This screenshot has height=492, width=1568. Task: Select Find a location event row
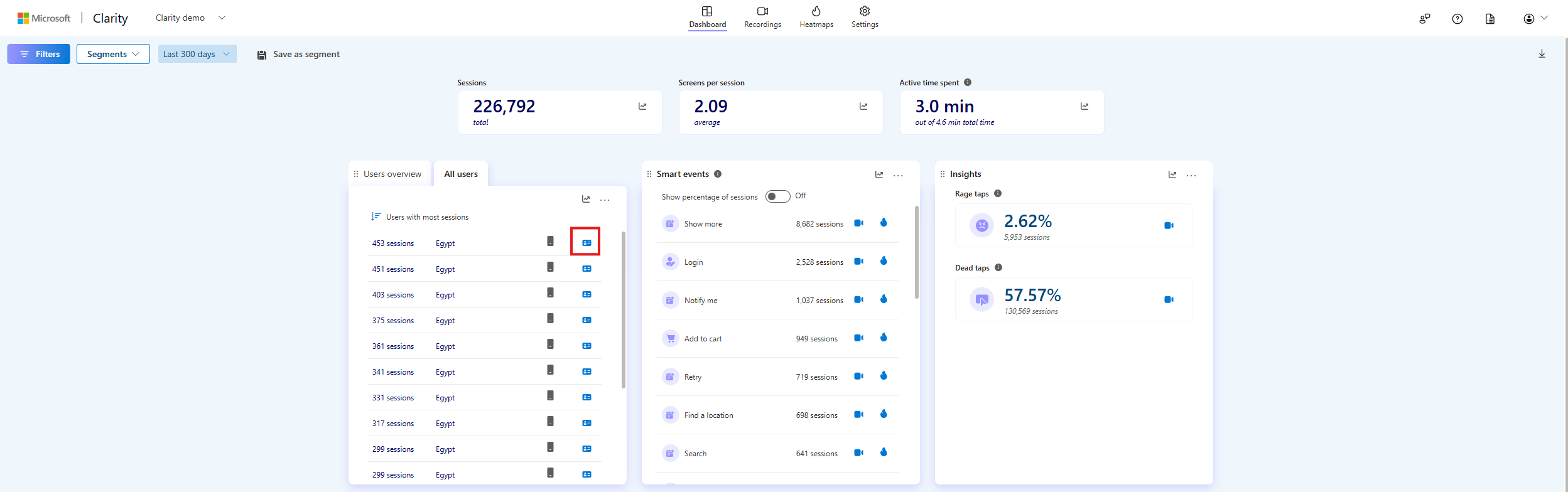pyautogui.click(x=777, y=415)
